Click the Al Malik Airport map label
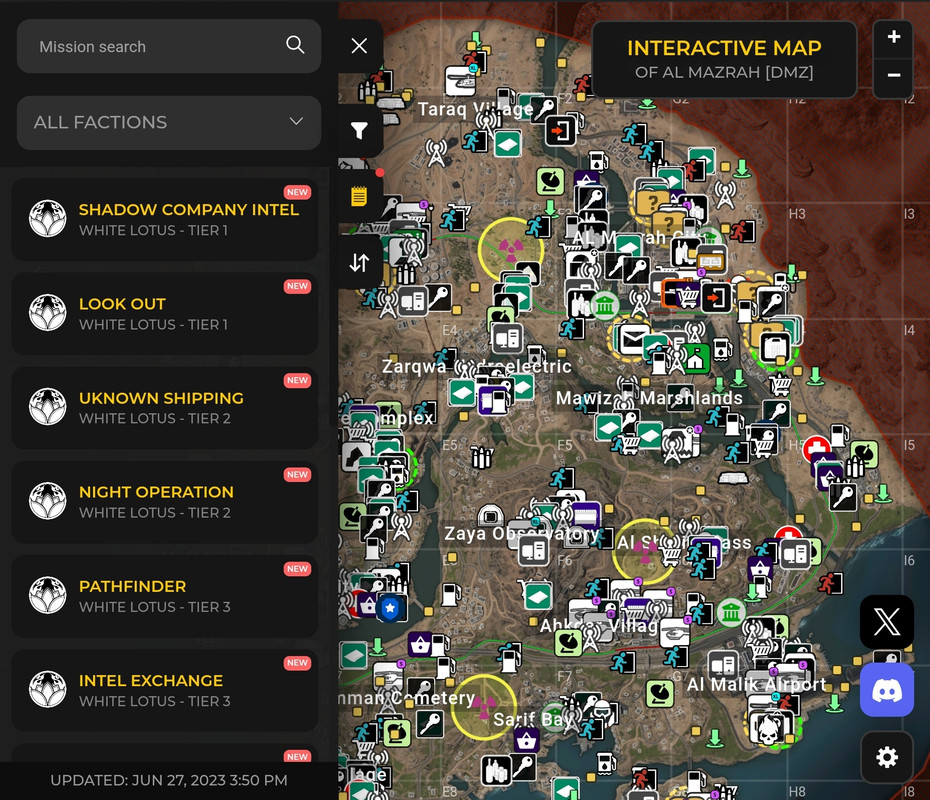This screenshot has height=800, width=930. 756,685
